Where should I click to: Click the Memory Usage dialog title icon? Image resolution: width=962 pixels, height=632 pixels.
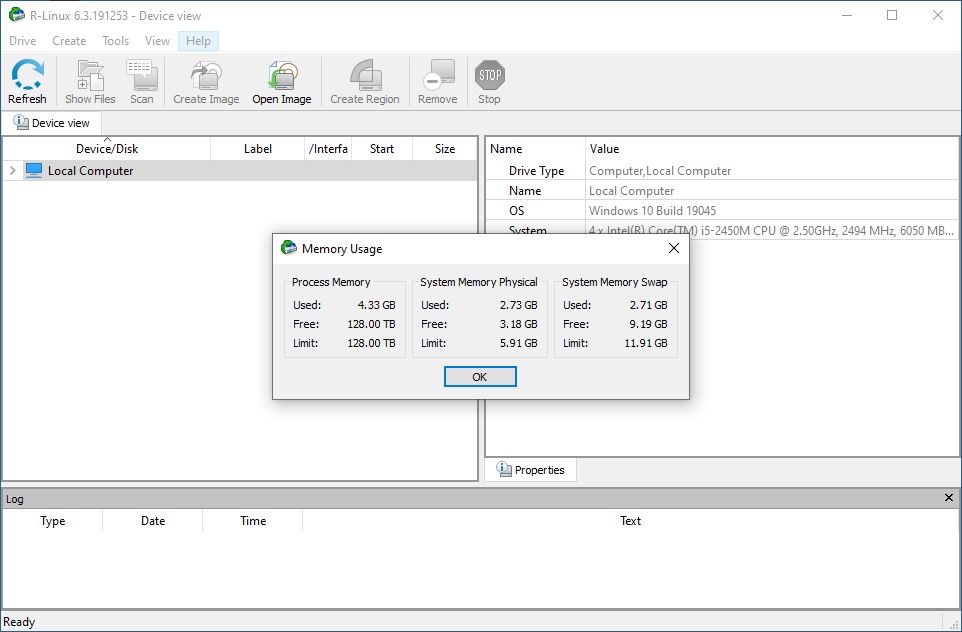tap(288, 248)
